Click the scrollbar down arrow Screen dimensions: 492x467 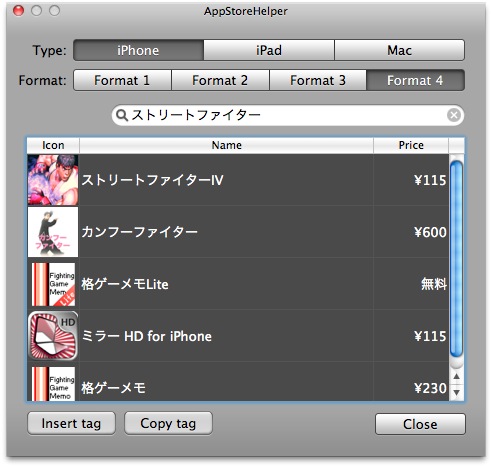pyautogui.click(x=456, y=392)
